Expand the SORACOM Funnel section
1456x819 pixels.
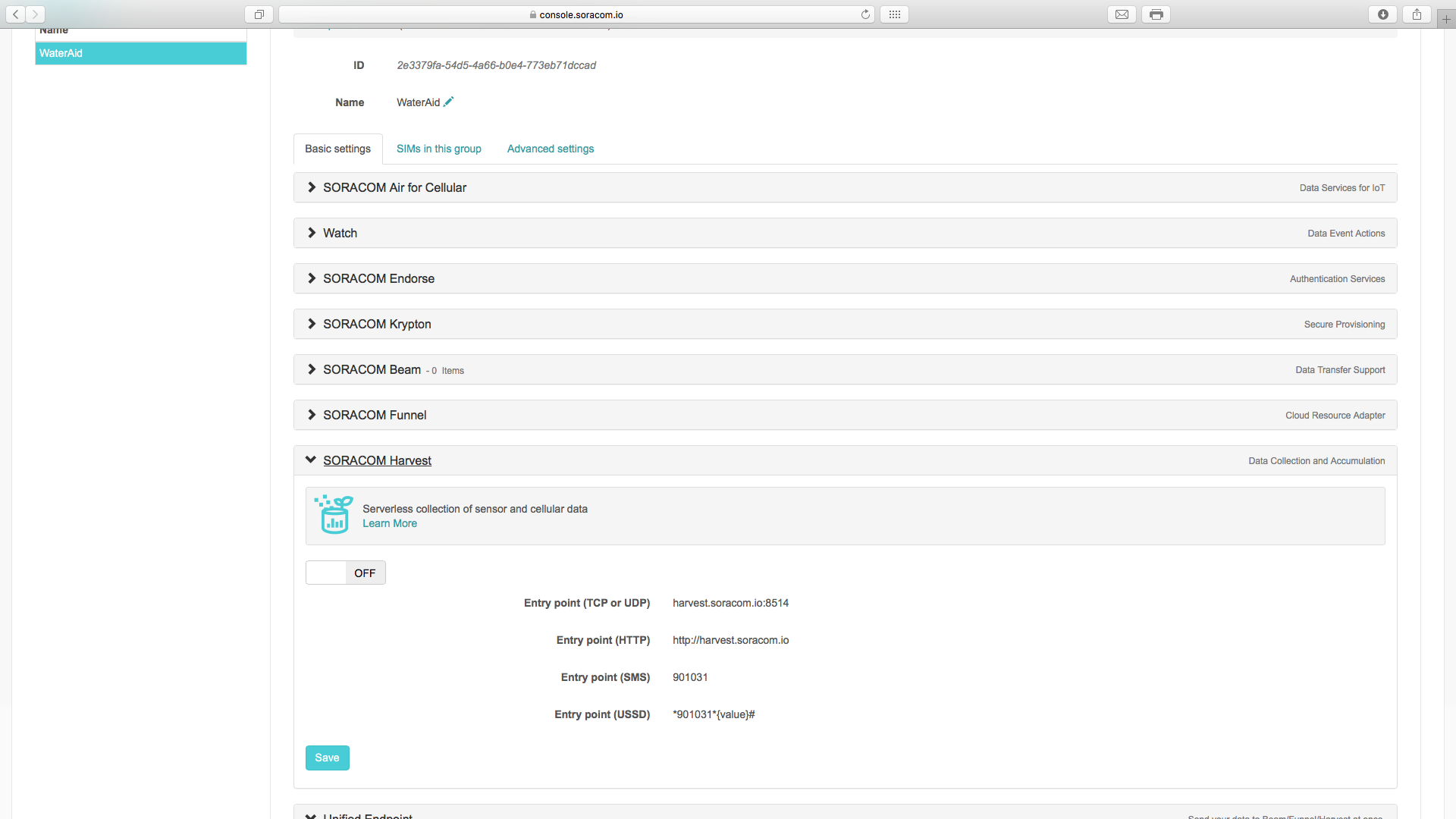(375, 415)
